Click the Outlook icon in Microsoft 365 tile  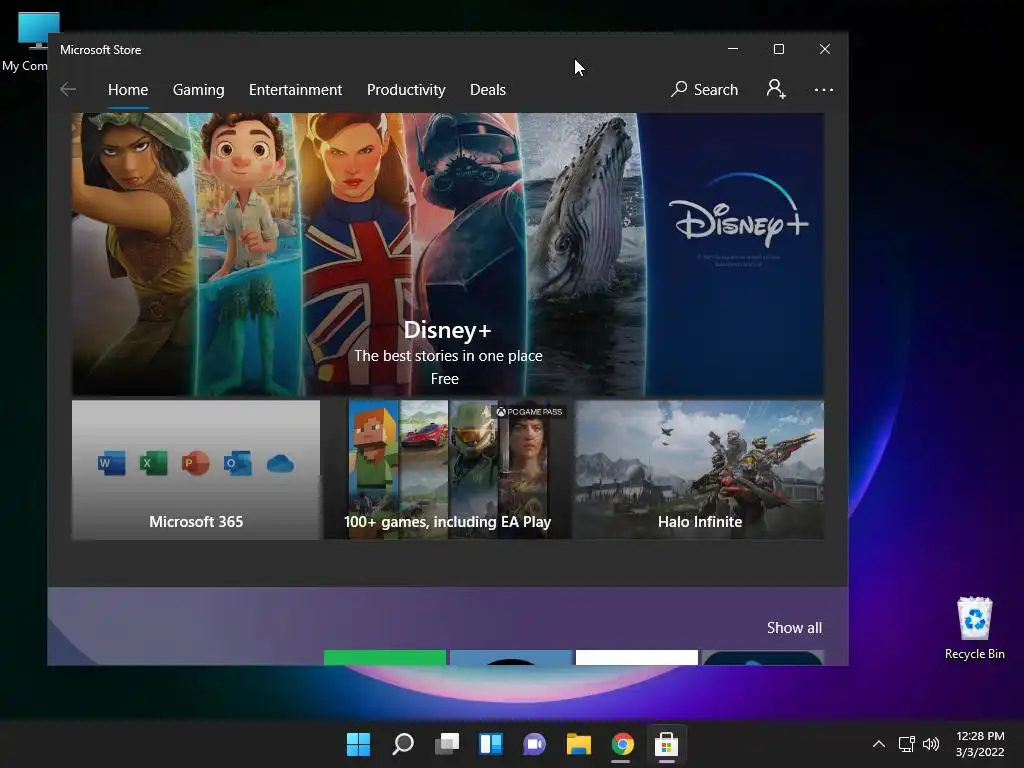click(237, 464)
